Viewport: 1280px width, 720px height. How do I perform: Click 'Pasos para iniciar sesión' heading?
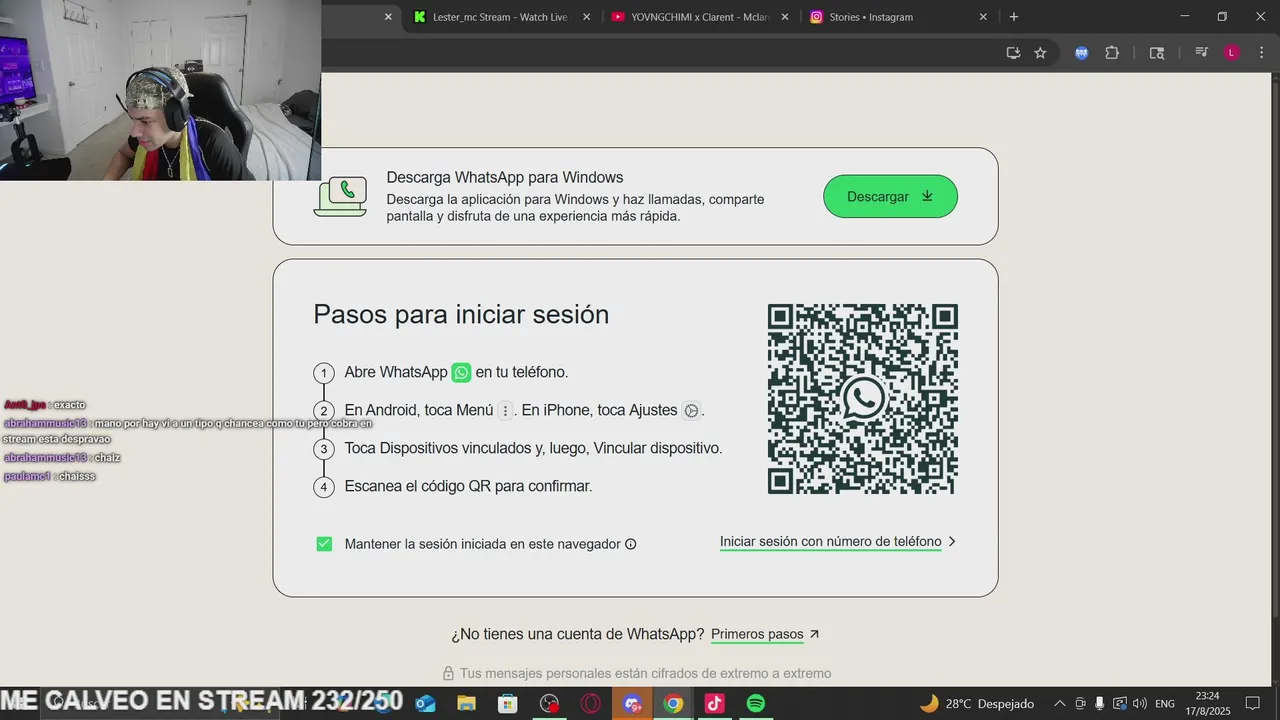pyautogui.click(x=461, y=314)
